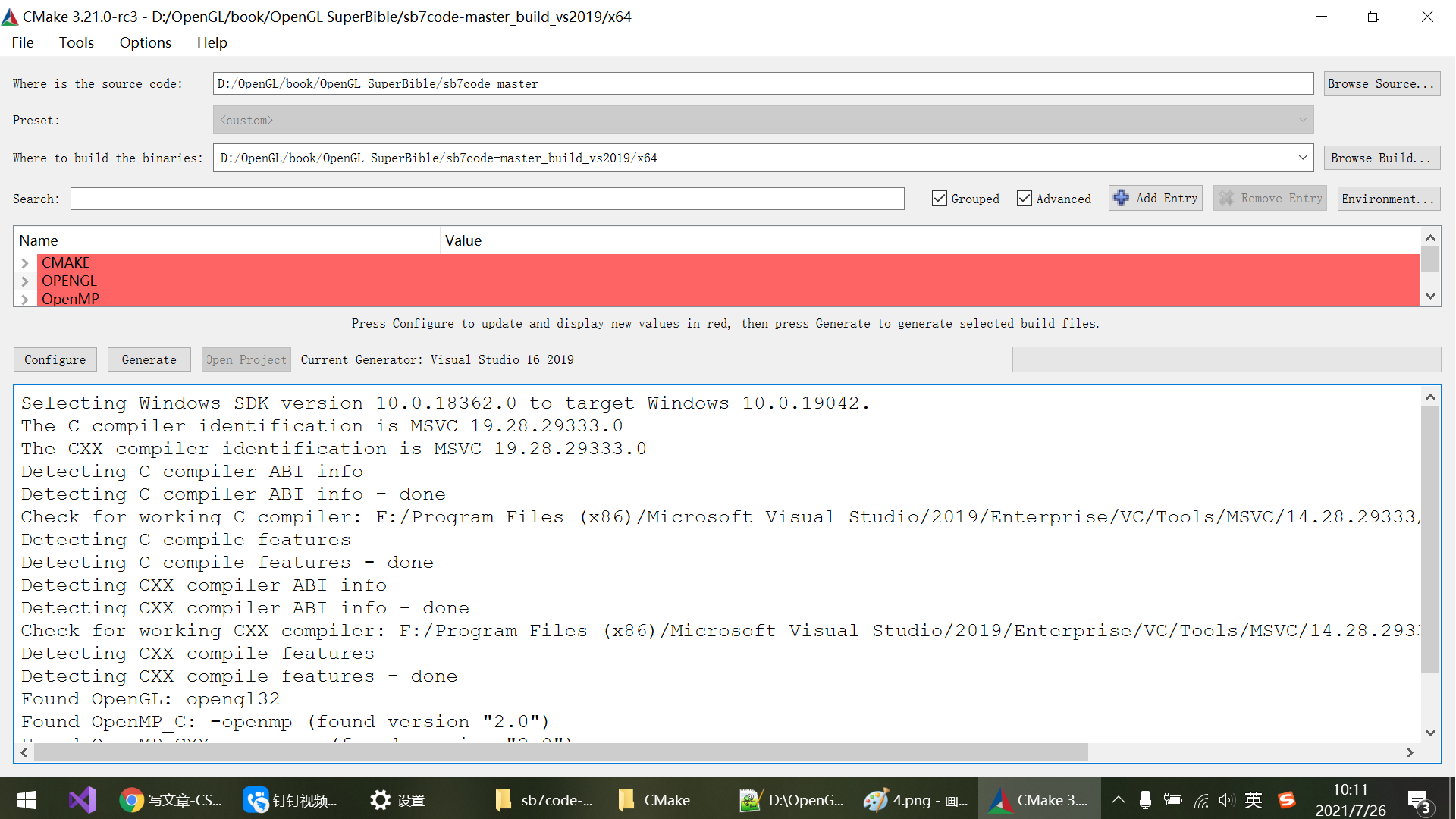Open the build binaries path dropdown
The height and width of the screenshot is (819, 1456).
(x=1304, y=158)
